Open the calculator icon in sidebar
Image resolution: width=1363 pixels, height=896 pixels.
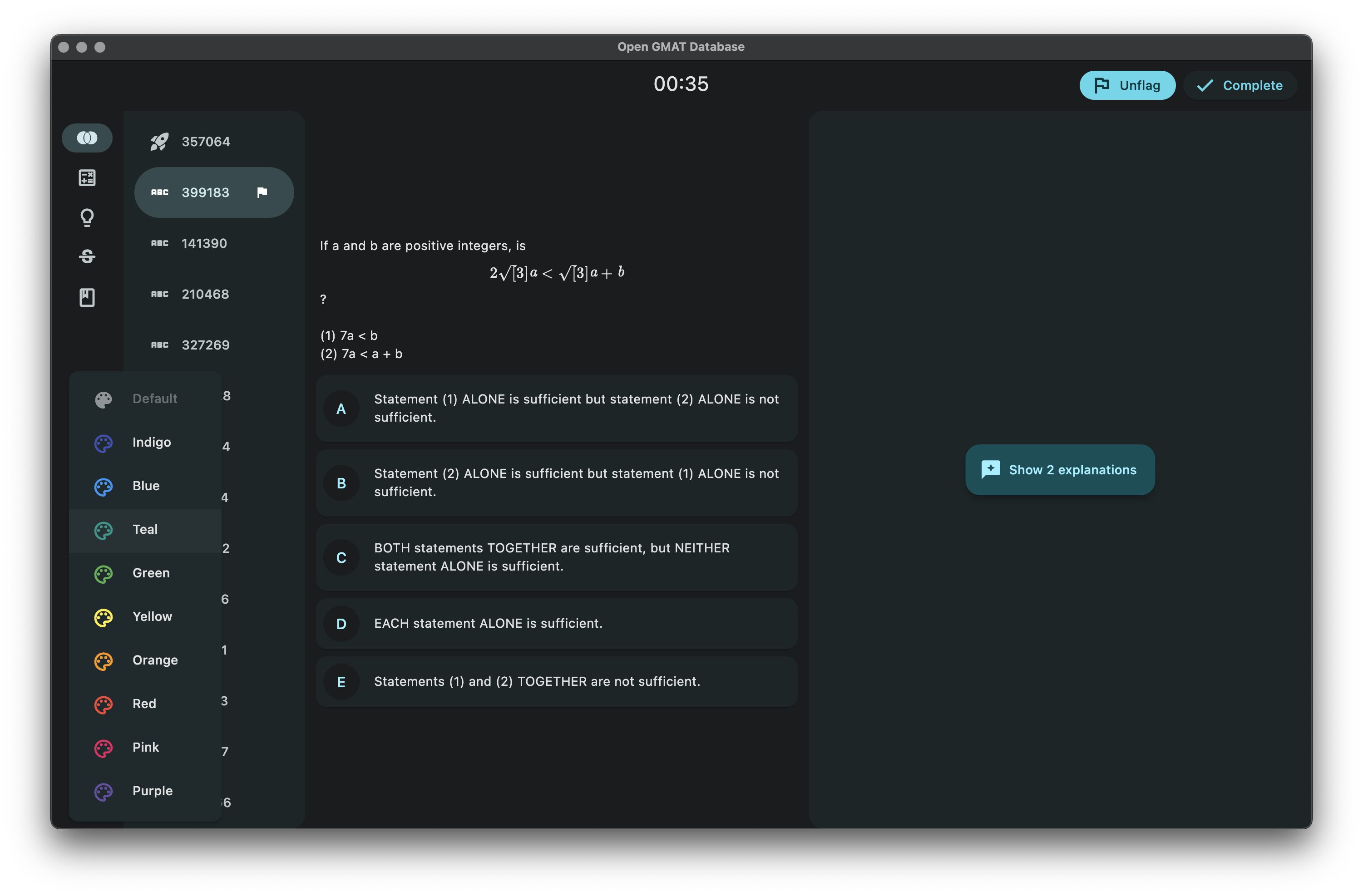87,178
